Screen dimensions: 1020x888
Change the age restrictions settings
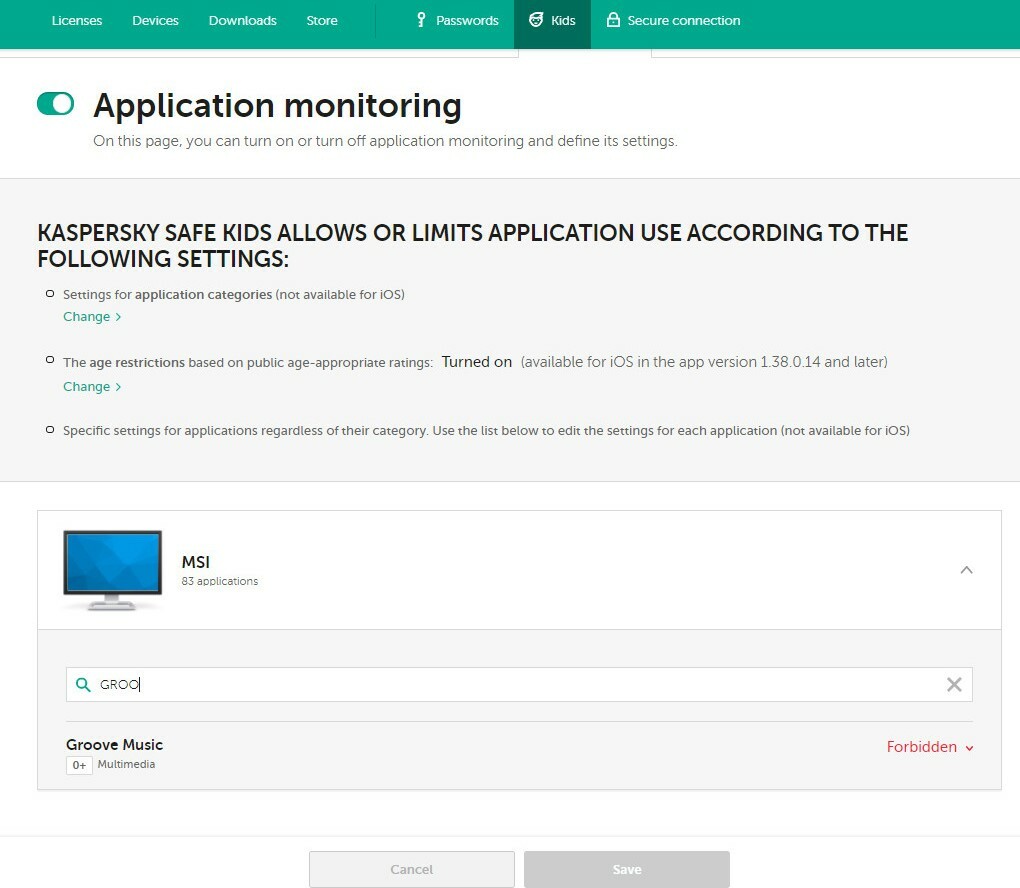pyautogui.click(x=92, y=387)
